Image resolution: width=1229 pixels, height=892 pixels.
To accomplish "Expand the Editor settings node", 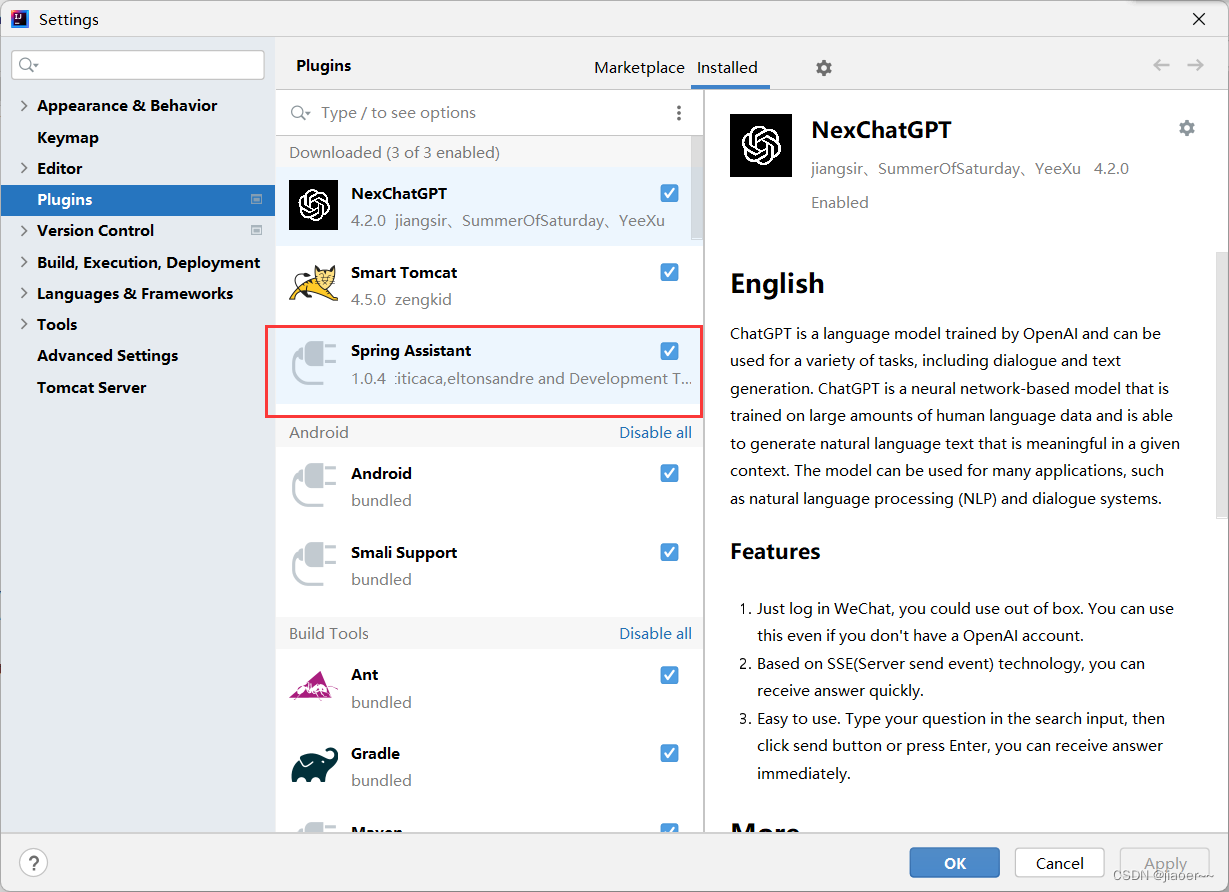I will tap(25, 168).
